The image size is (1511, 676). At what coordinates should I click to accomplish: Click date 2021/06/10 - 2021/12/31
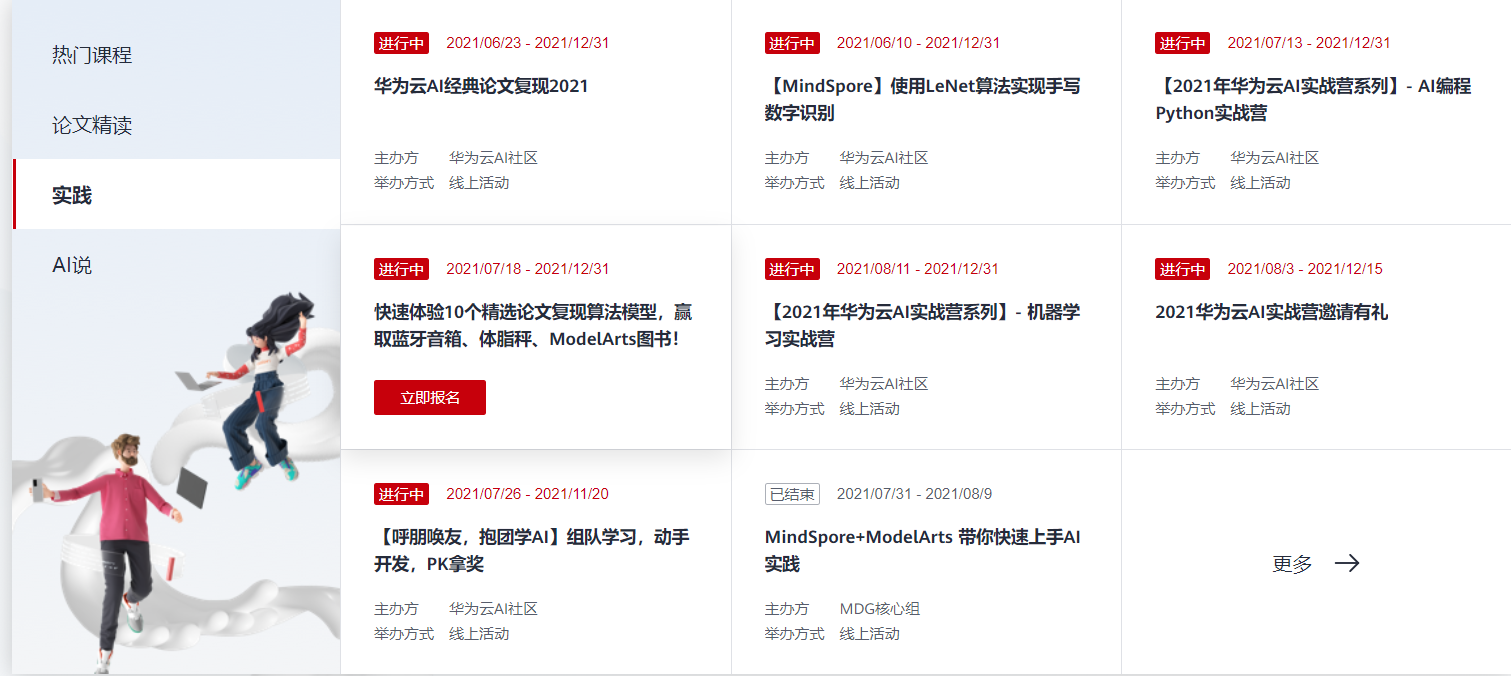(x=918, y=43)
